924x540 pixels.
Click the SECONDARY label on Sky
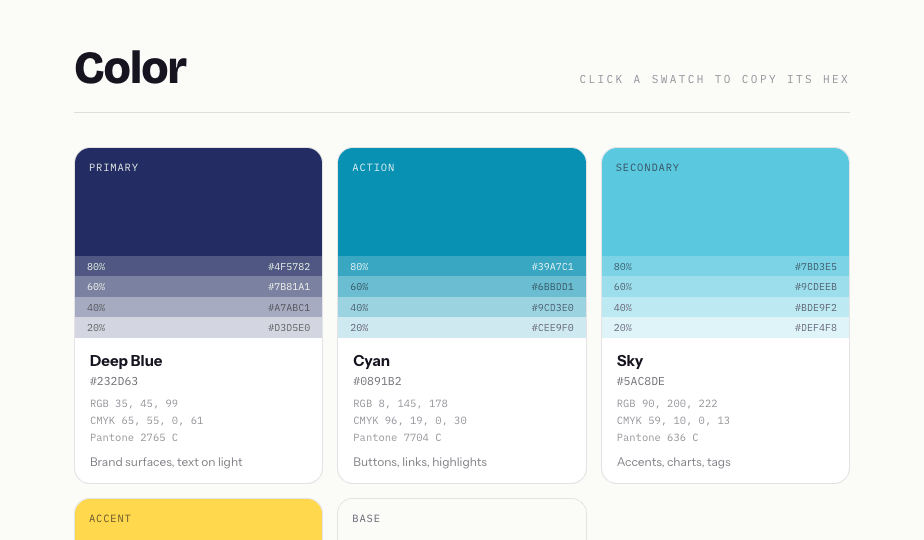pos(648,167)
